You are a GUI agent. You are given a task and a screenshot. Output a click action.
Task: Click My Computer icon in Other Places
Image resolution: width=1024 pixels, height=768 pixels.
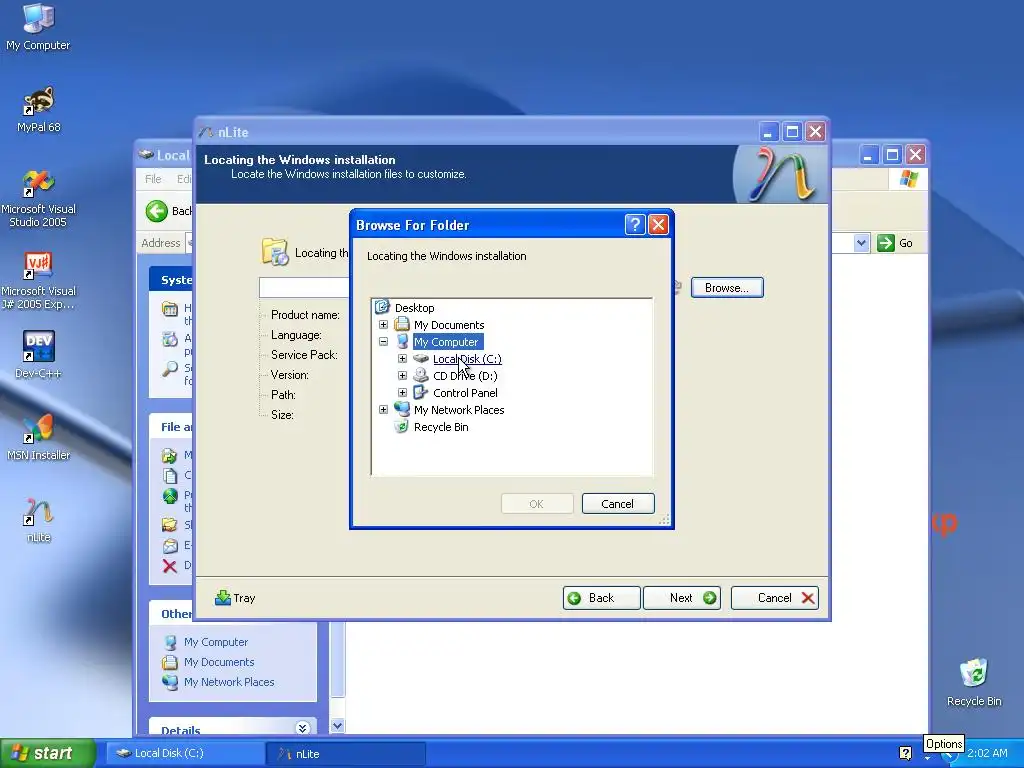coord(170,643)
